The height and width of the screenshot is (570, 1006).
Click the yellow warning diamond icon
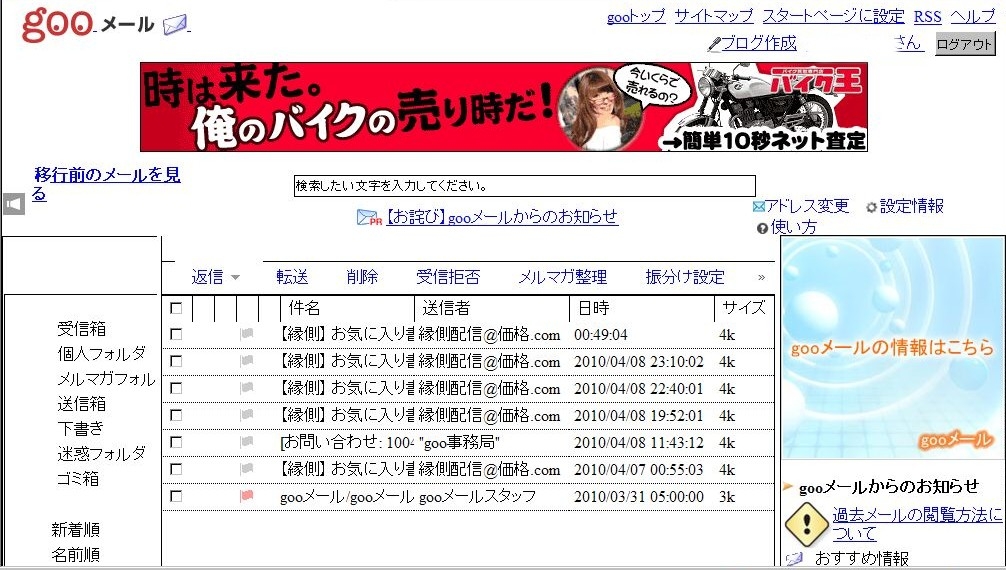click(806, 523)
